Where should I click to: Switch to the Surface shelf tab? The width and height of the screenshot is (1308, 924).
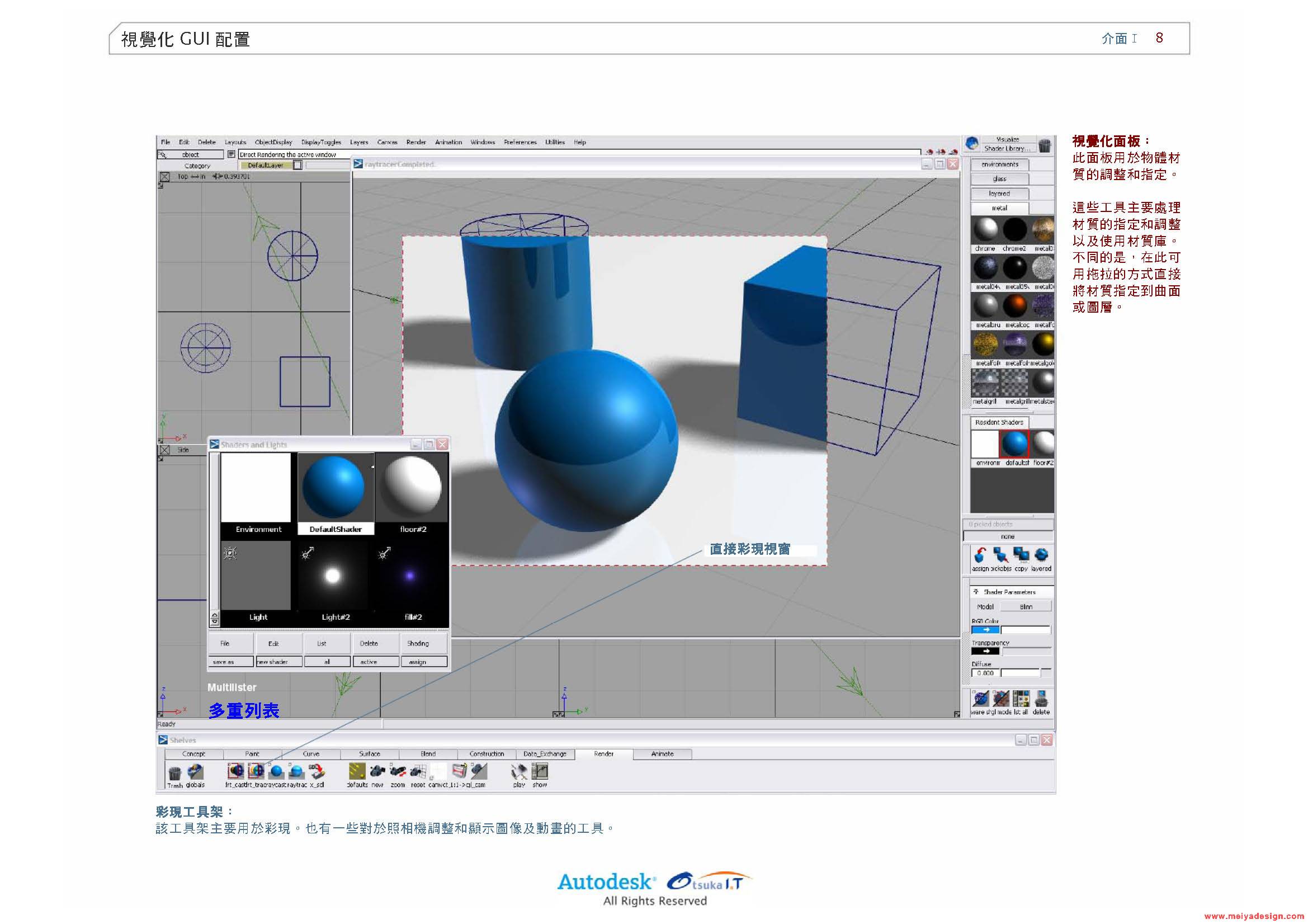(x=369, y=753)
